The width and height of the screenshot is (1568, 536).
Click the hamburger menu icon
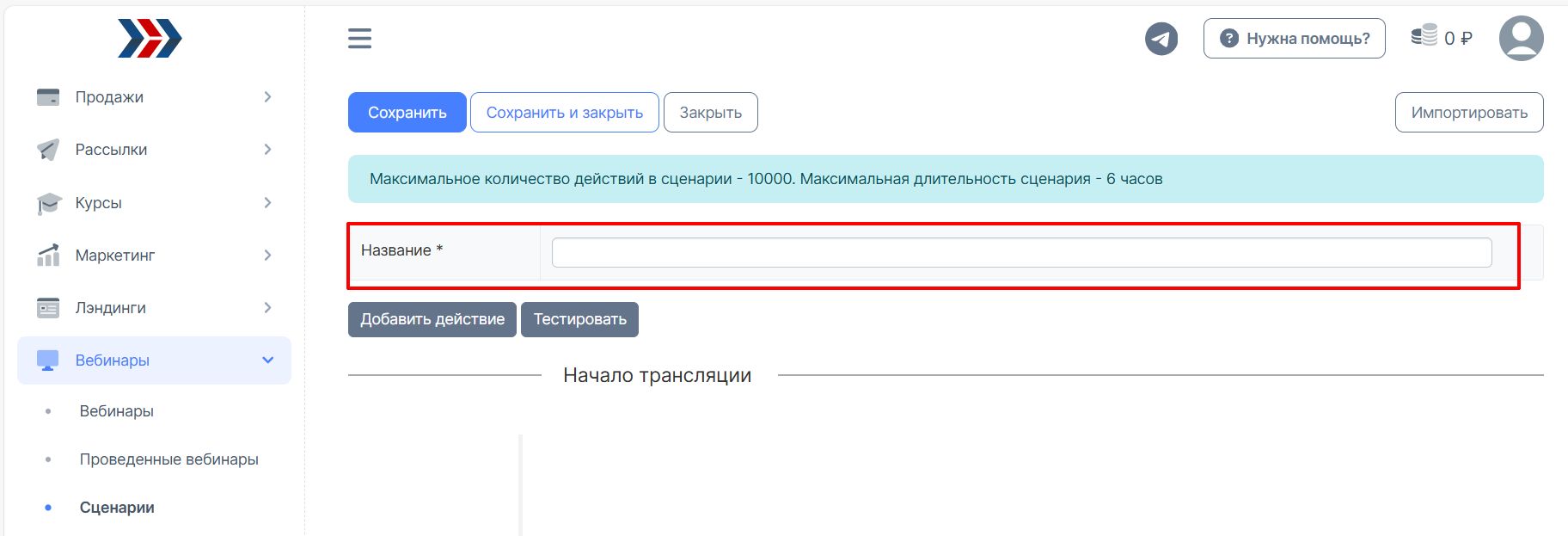tap(359, 38)
